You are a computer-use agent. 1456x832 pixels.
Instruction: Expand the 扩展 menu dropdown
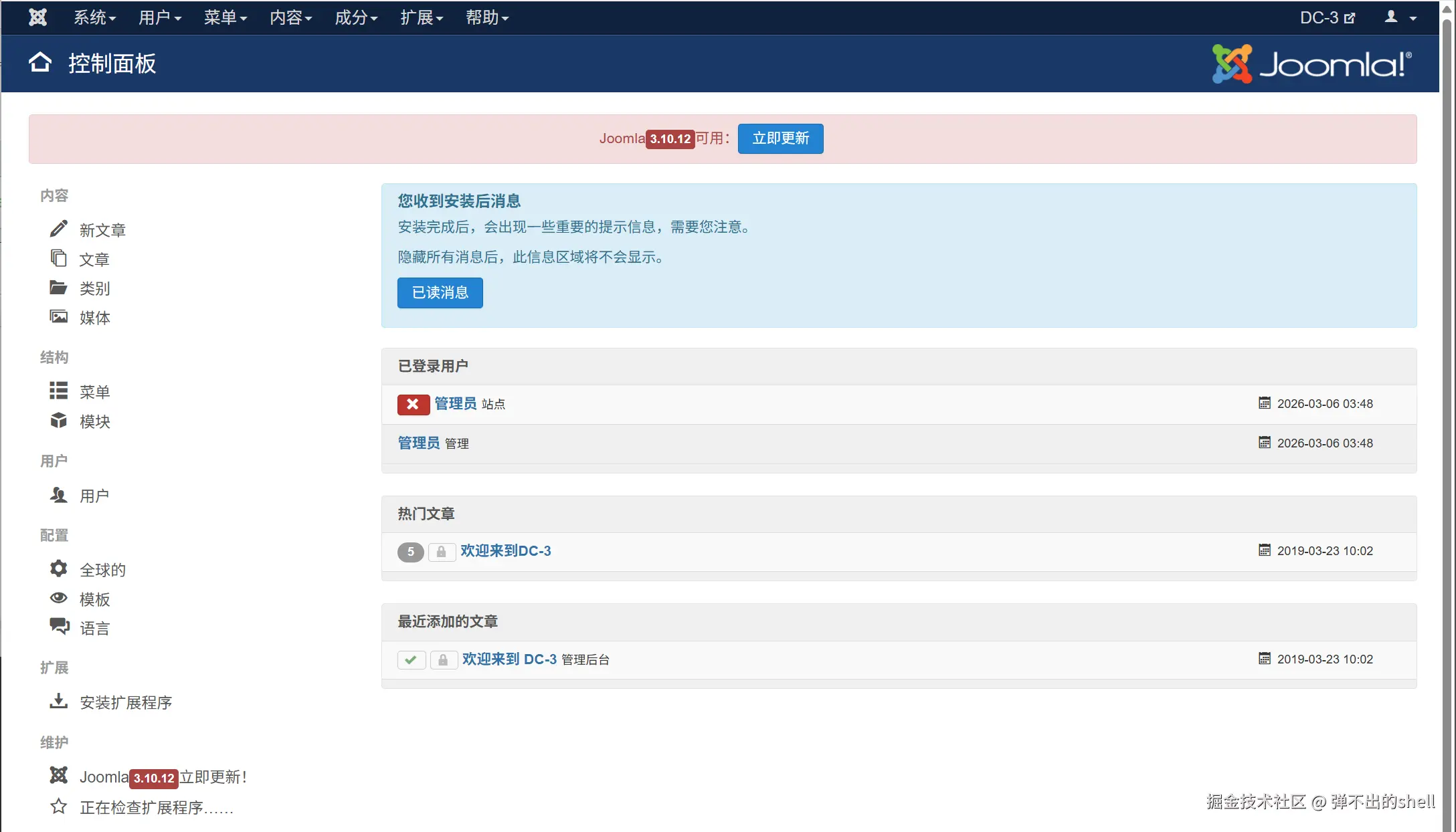point(422,17)
